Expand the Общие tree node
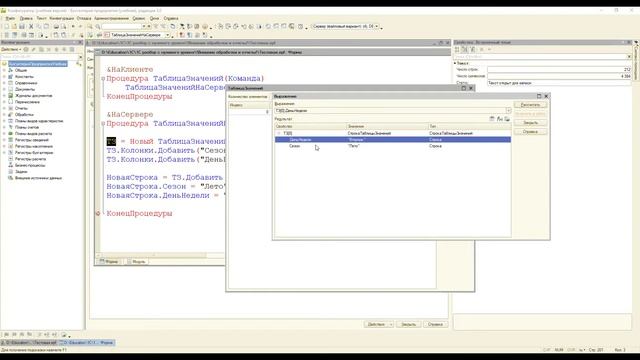Screen dimensions: 640x360 (4, 70)
